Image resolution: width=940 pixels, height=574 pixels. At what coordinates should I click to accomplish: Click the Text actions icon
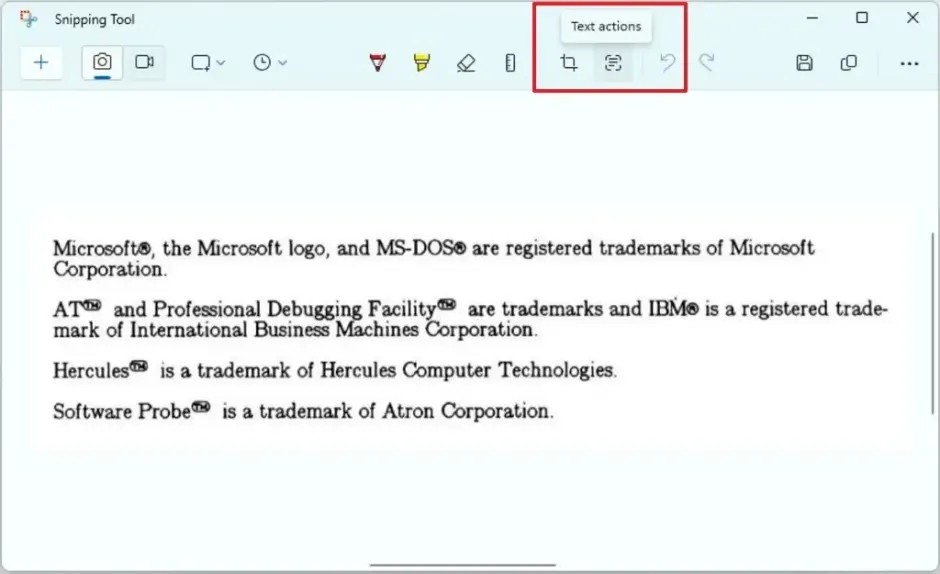tap(613, 63)
